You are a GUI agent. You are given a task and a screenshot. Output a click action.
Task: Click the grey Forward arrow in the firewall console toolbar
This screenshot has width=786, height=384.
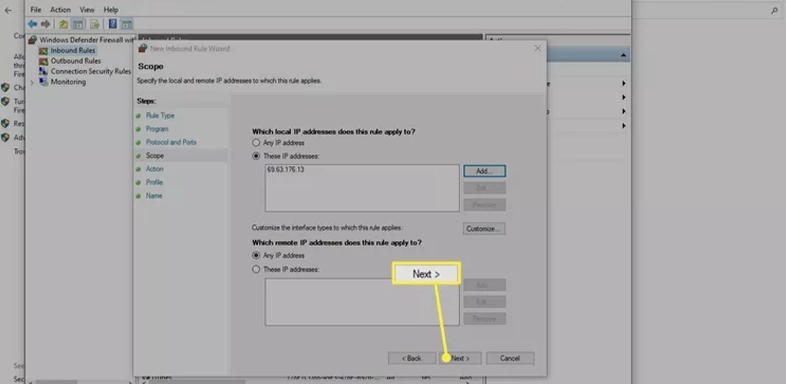pos(46,24)
